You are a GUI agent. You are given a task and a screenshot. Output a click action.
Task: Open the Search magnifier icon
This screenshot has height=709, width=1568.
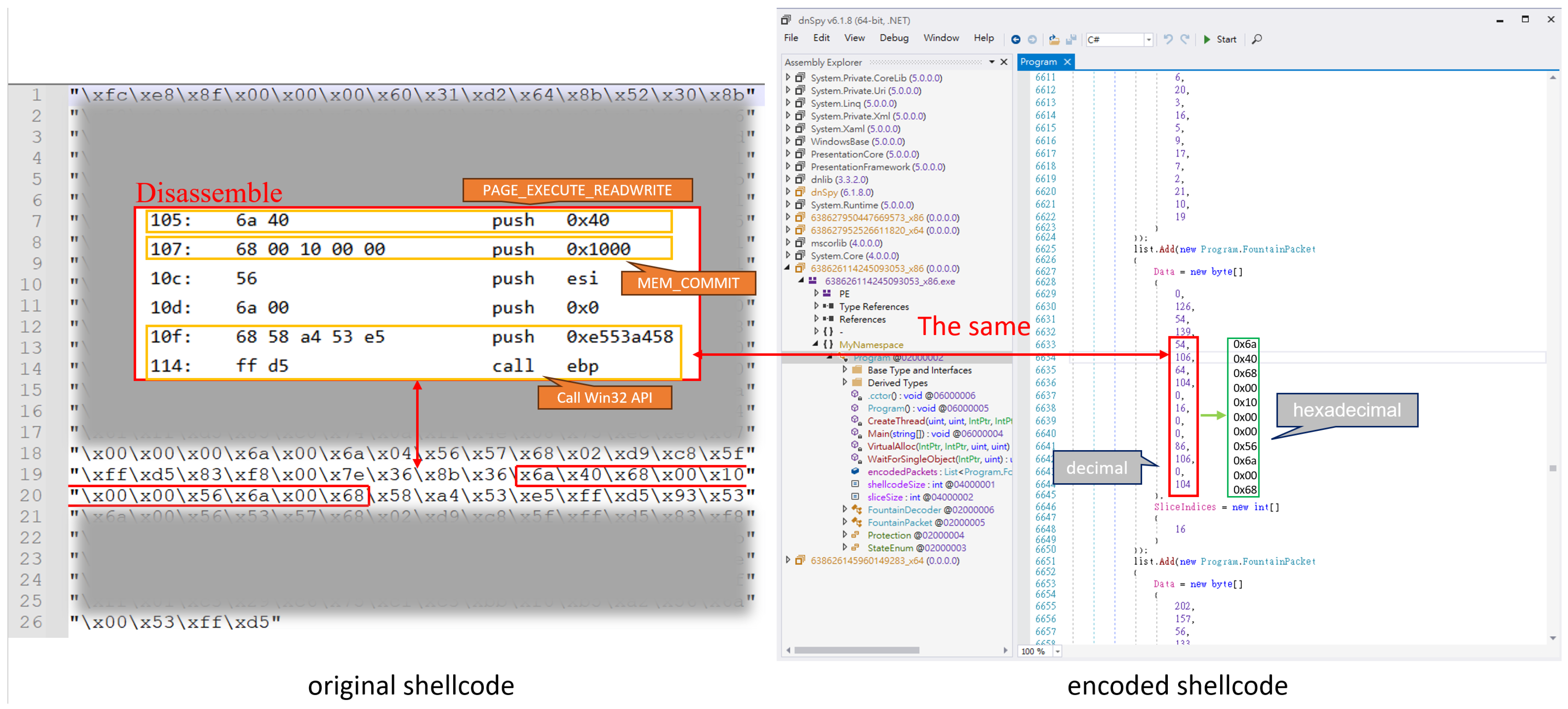(1257, 40)
